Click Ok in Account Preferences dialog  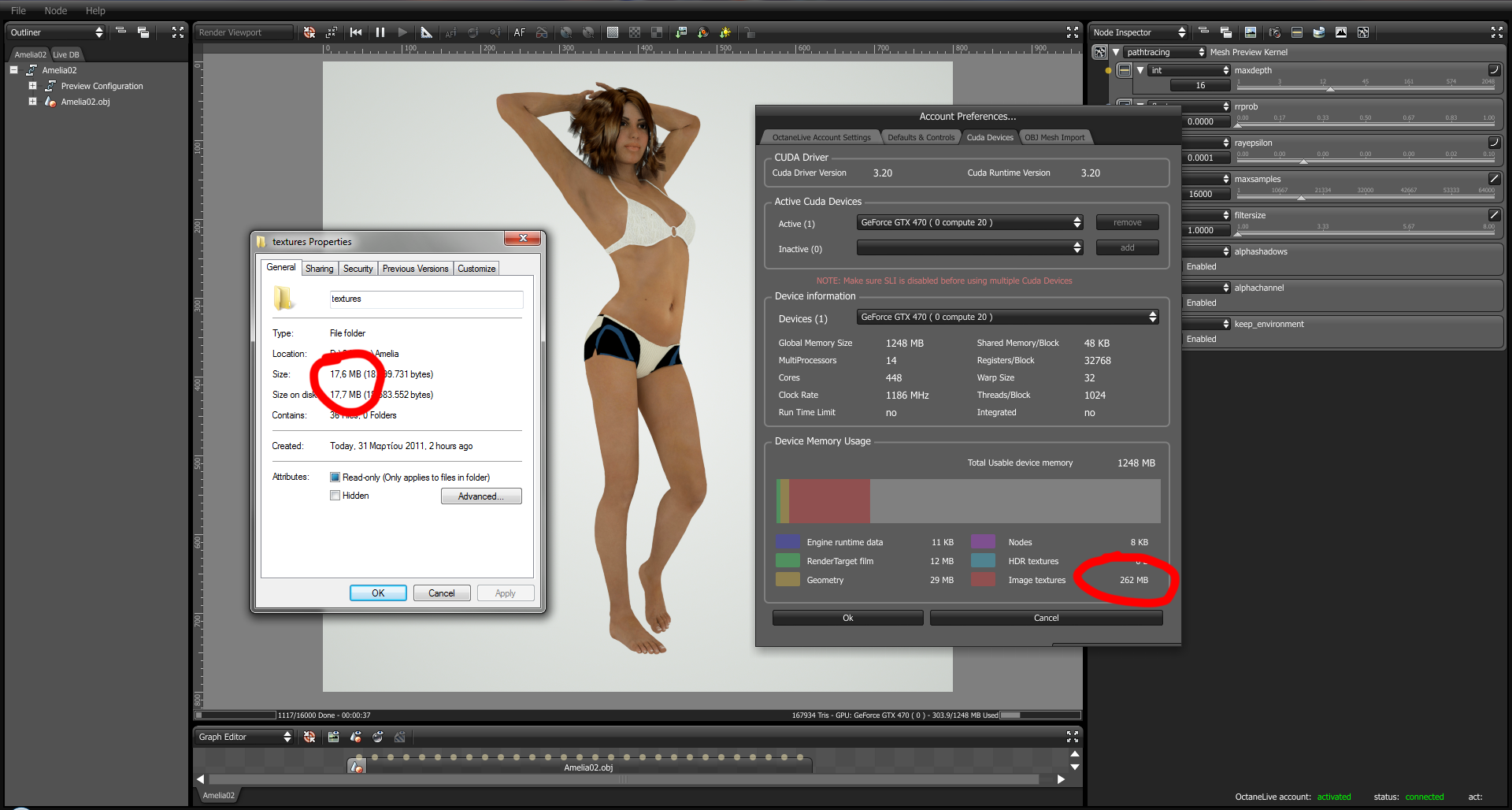pyautogui.click(x=848, y=618)
